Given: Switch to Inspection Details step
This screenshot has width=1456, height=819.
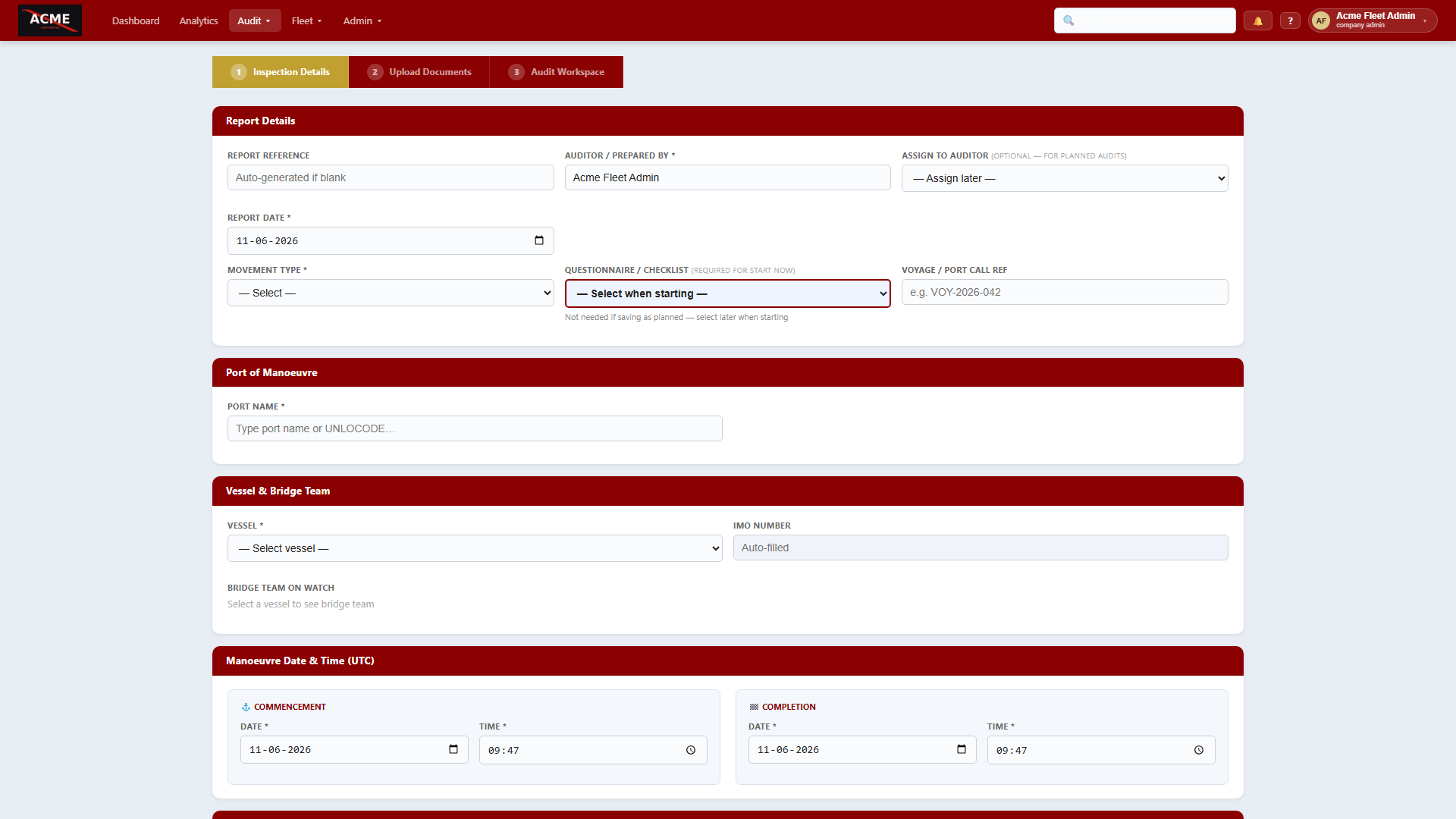Looking at the screenshot, I should [281, 72].
